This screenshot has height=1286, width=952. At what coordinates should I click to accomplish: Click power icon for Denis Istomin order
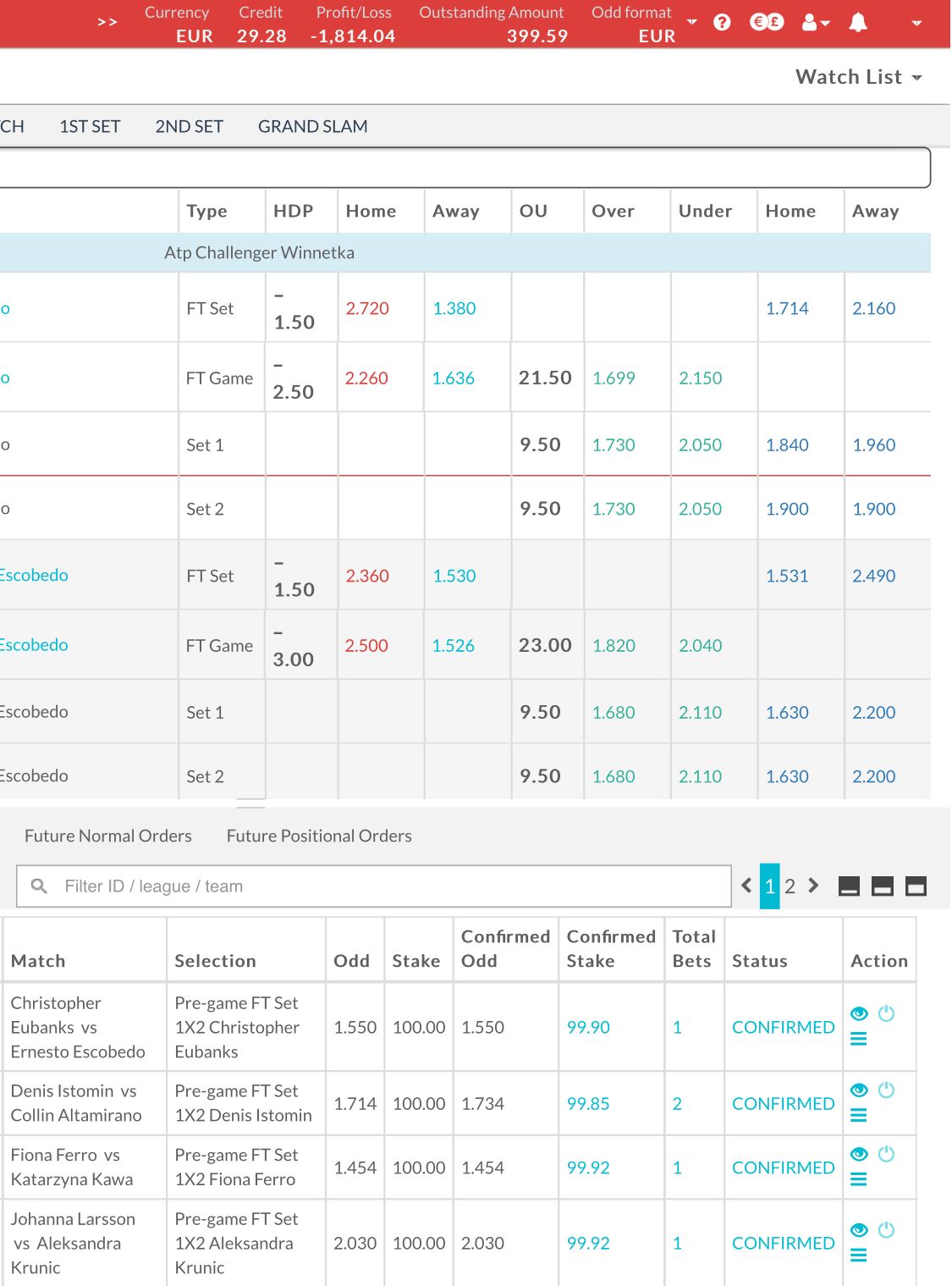pos(886,1089)
